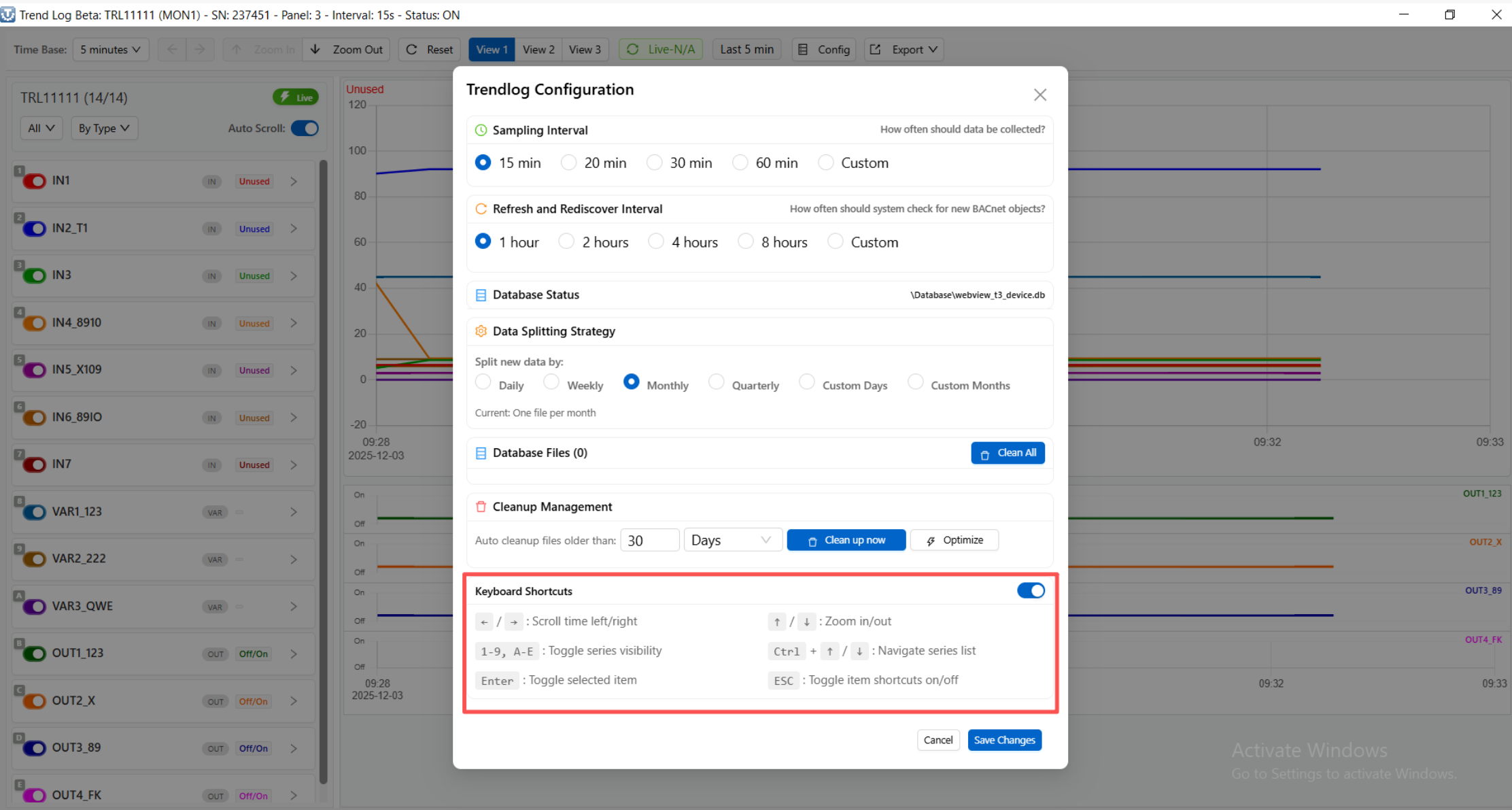Viewport: 1512px width, 810px height.
Task: Click Save Changes button
Action: click(x=1004, y=740)
